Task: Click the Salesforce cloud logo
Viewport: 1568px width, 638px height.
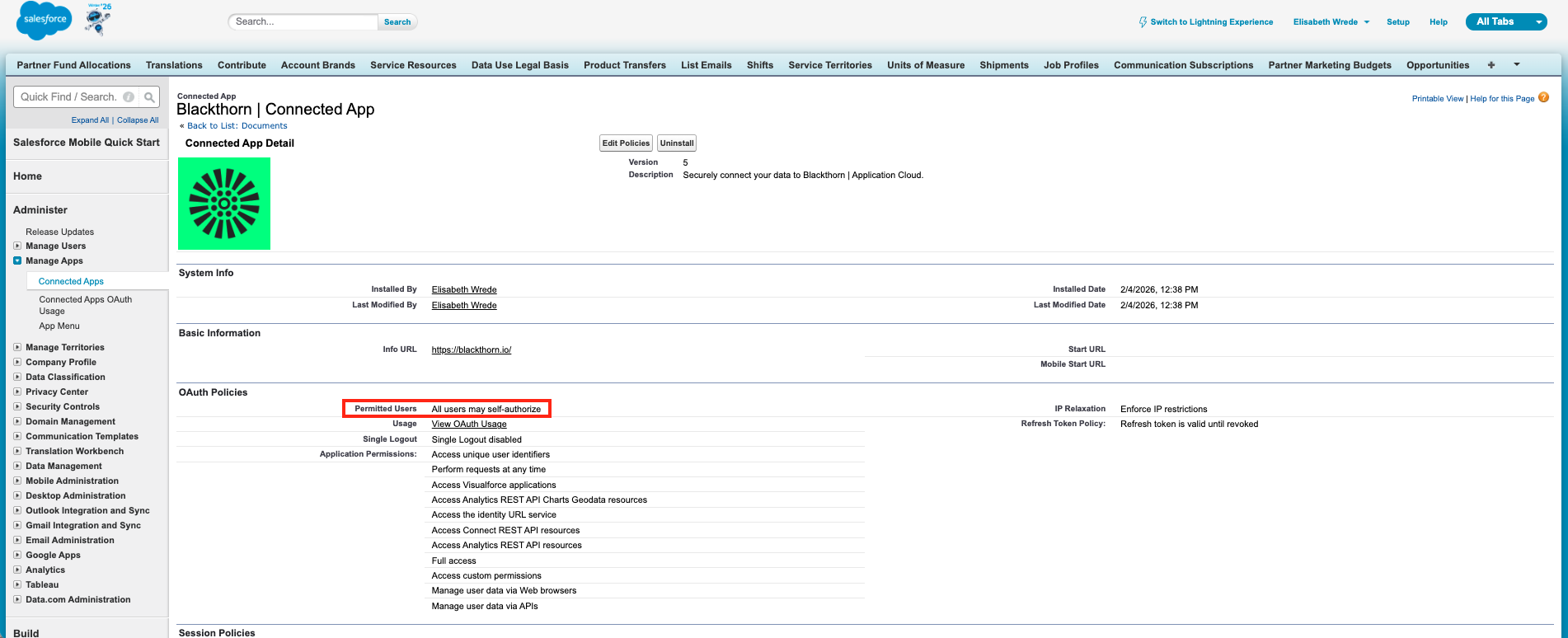Action: pos(45,21)
